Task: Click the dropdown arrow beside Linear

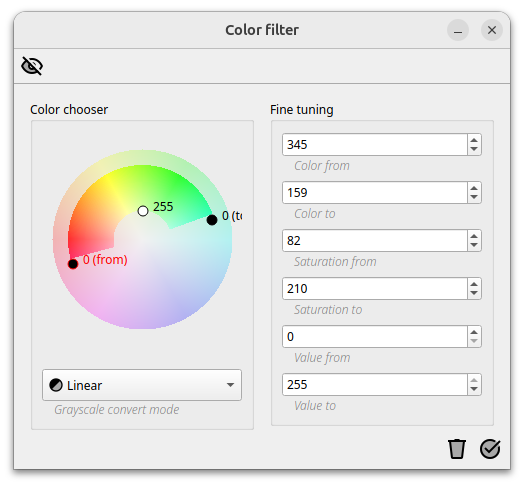Action: click(x=230, y=385)
